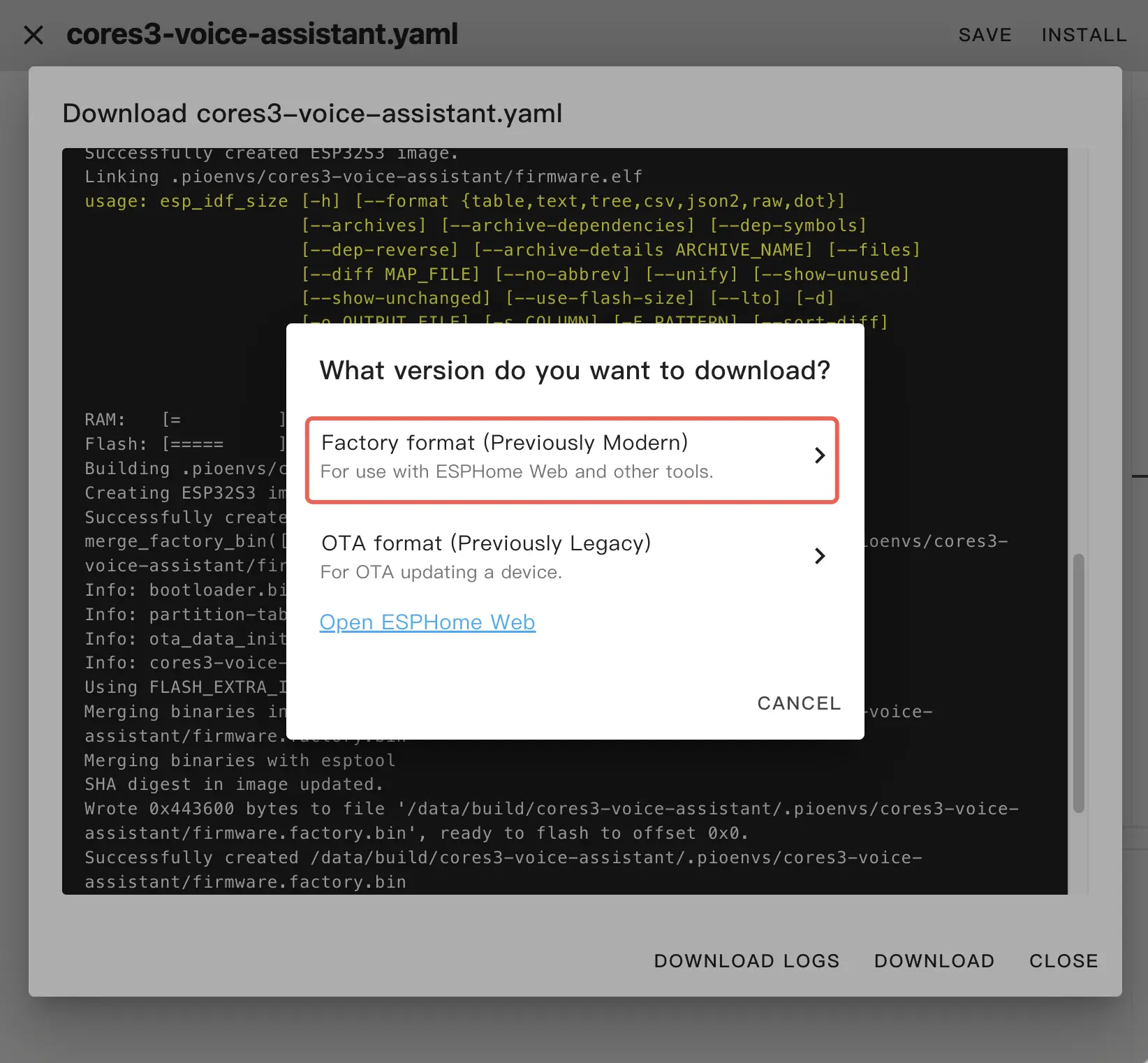
Task: Click the log output scrollbar thumb
Action: point(1078,682)
